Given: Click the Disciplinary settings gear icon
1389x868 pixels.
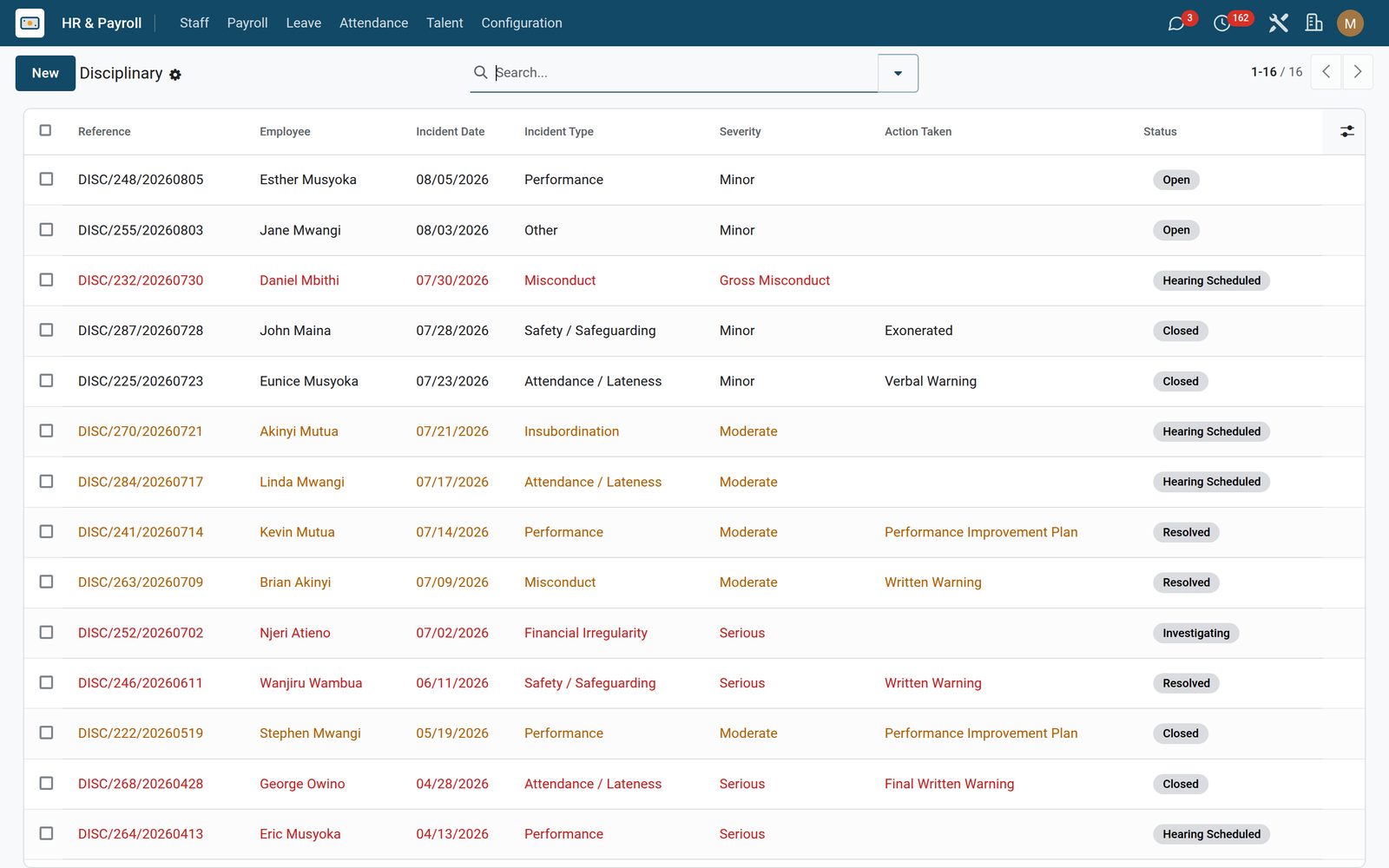Looking at the screenshot, I should 175,75.
